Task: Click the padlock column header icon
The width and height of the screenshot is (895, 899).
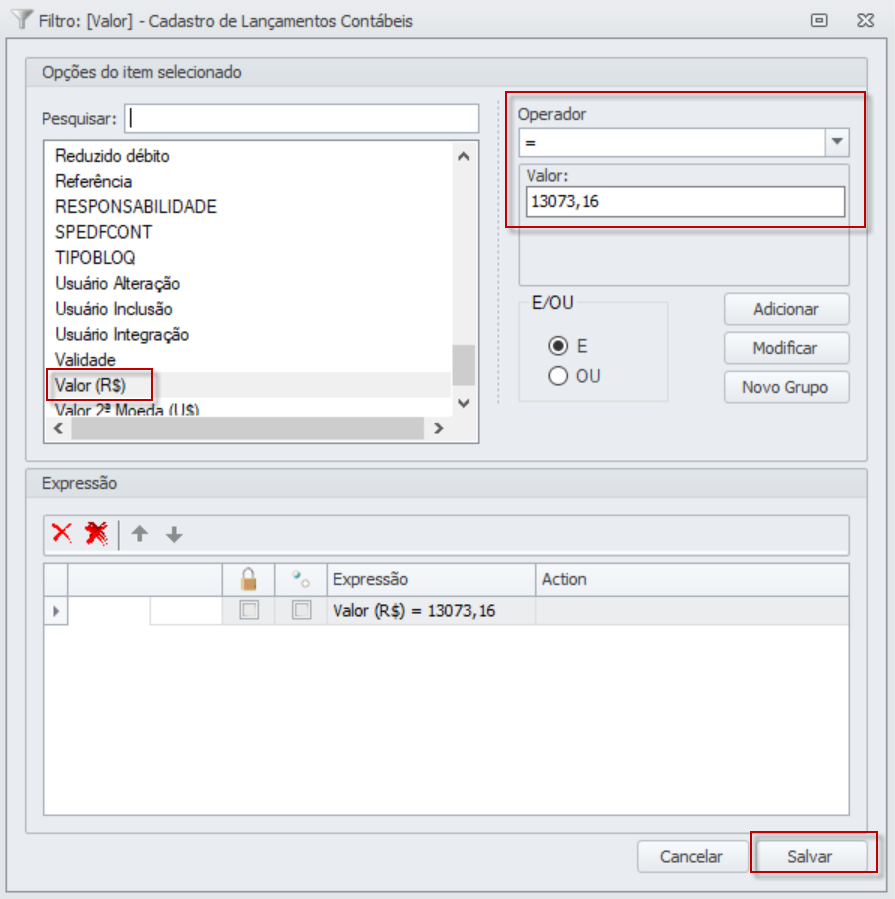Action: point(248,579)
